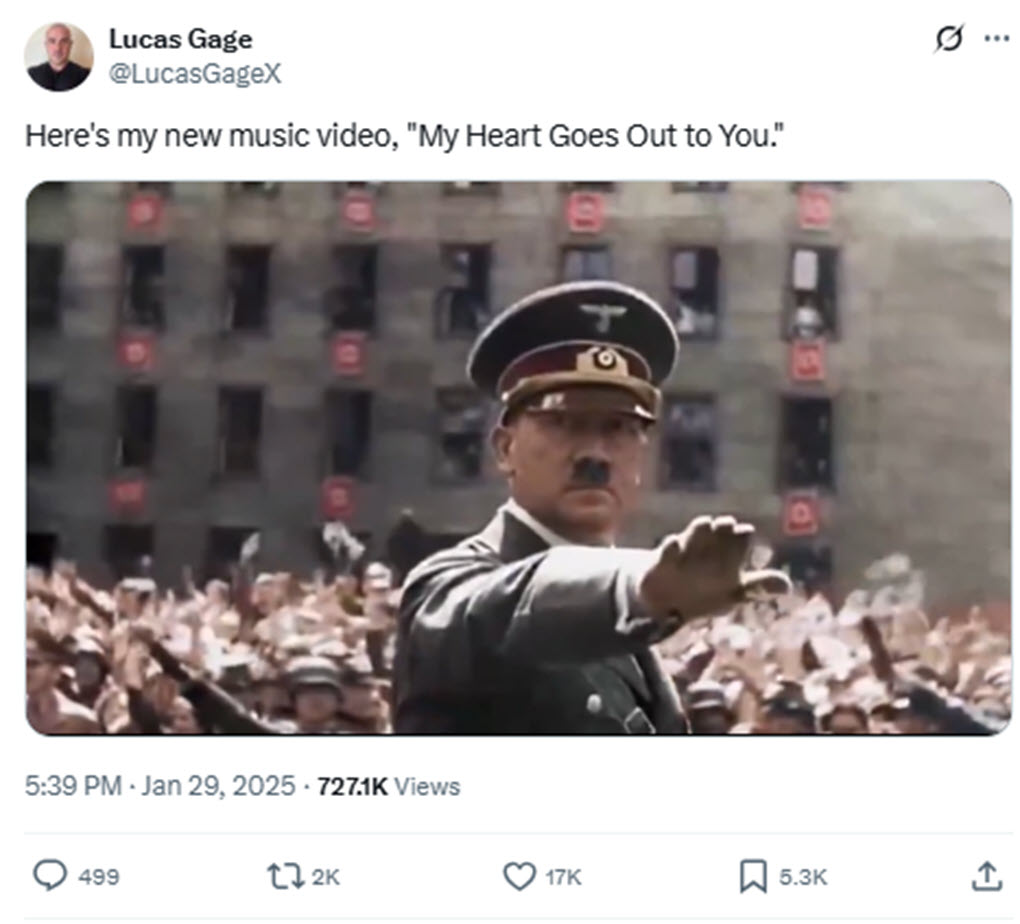Open the more options menu

[994, 36]
